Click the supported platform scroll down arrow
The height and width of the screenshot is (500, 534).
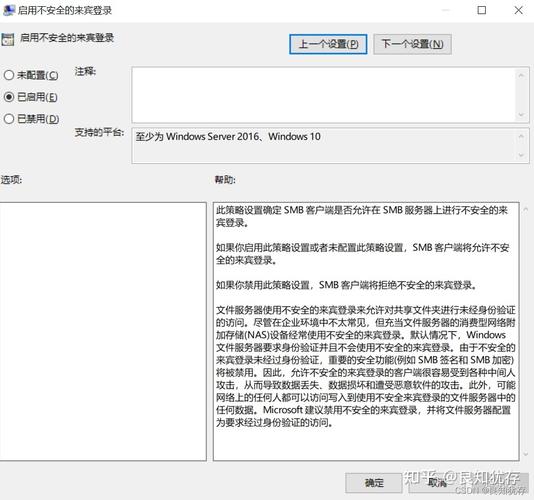521,155
